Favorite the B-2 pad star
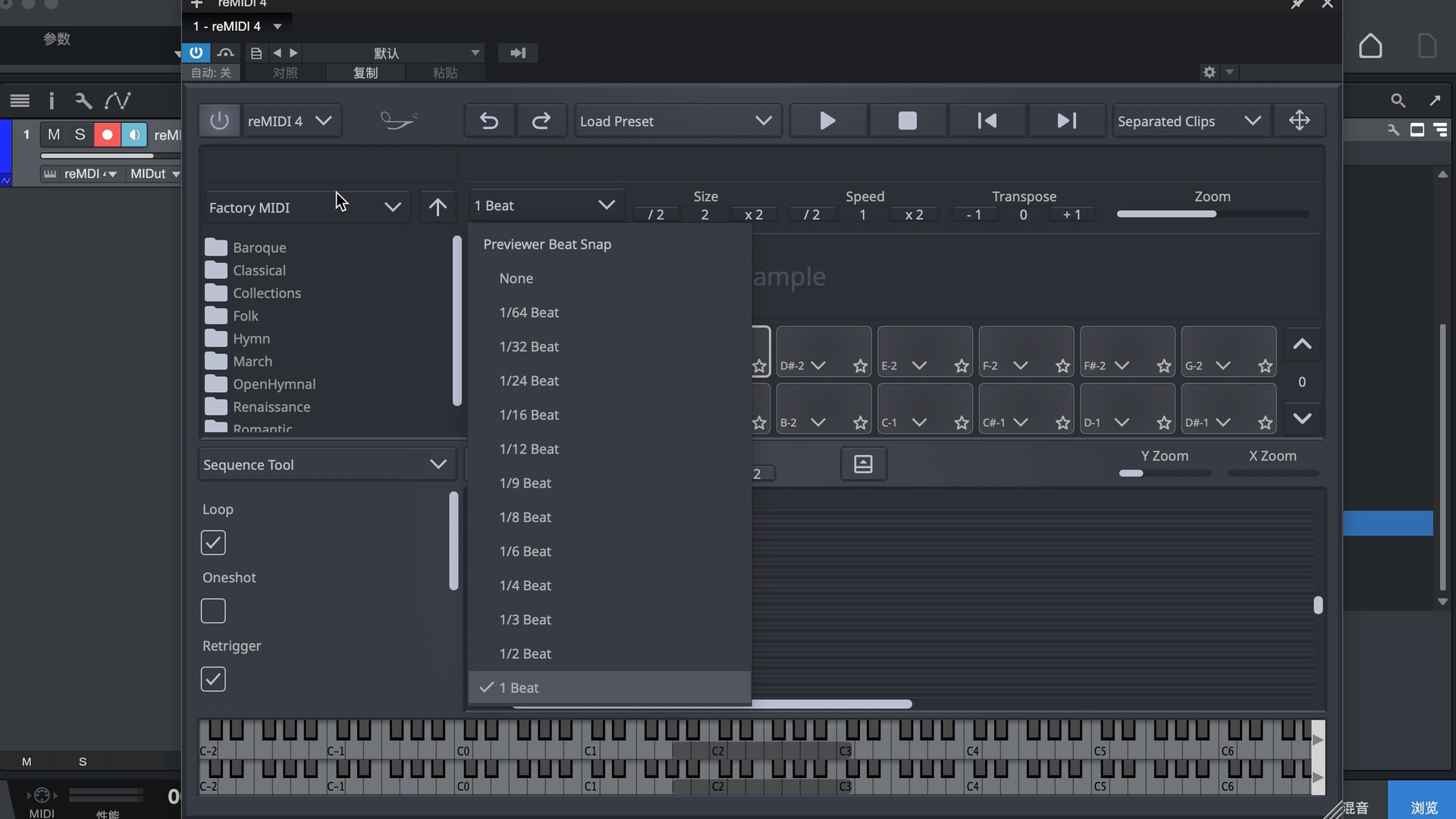 tap(860, 423)
